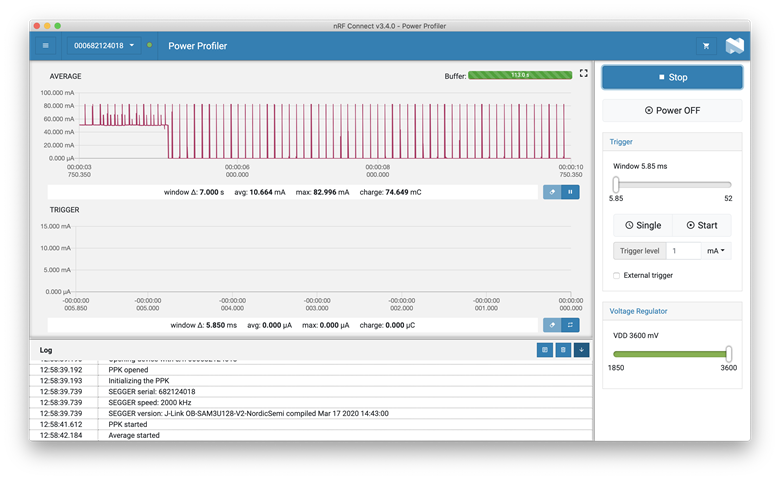Clear the trigger chart selection with eraser

(x=552, y=325)
